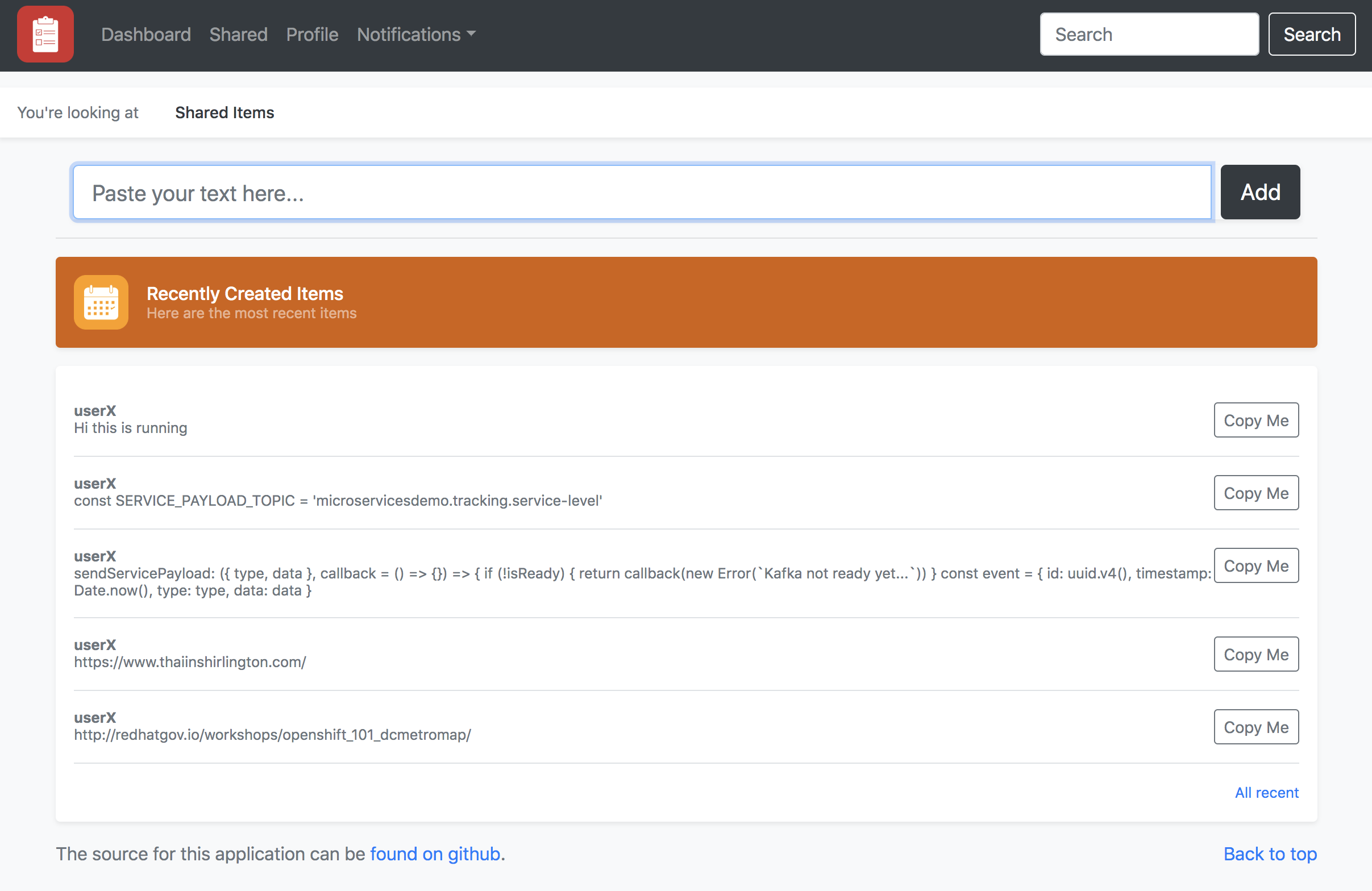
Task: Open the Profile page
Action: pos(312,35)
